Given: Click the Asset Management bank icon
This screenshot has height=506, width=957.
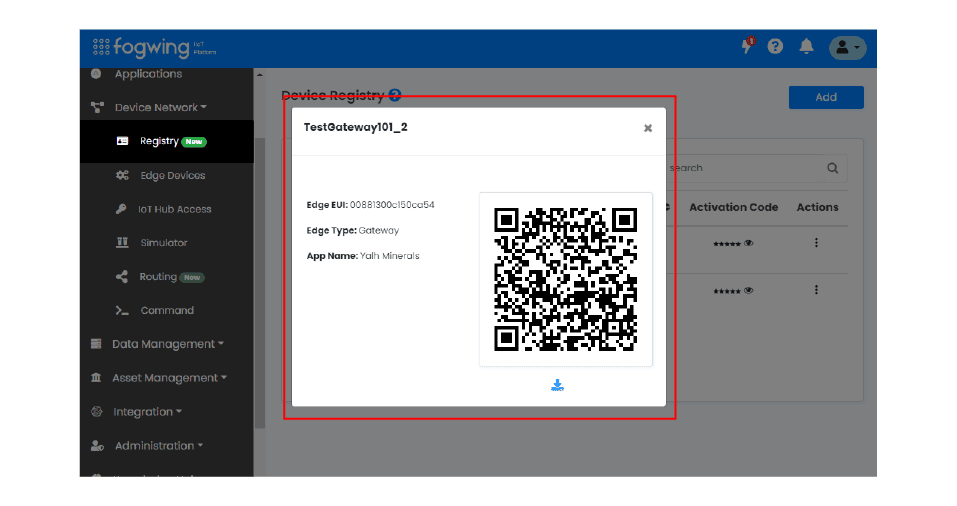Looking at the screenshot, I should point(96,377).
